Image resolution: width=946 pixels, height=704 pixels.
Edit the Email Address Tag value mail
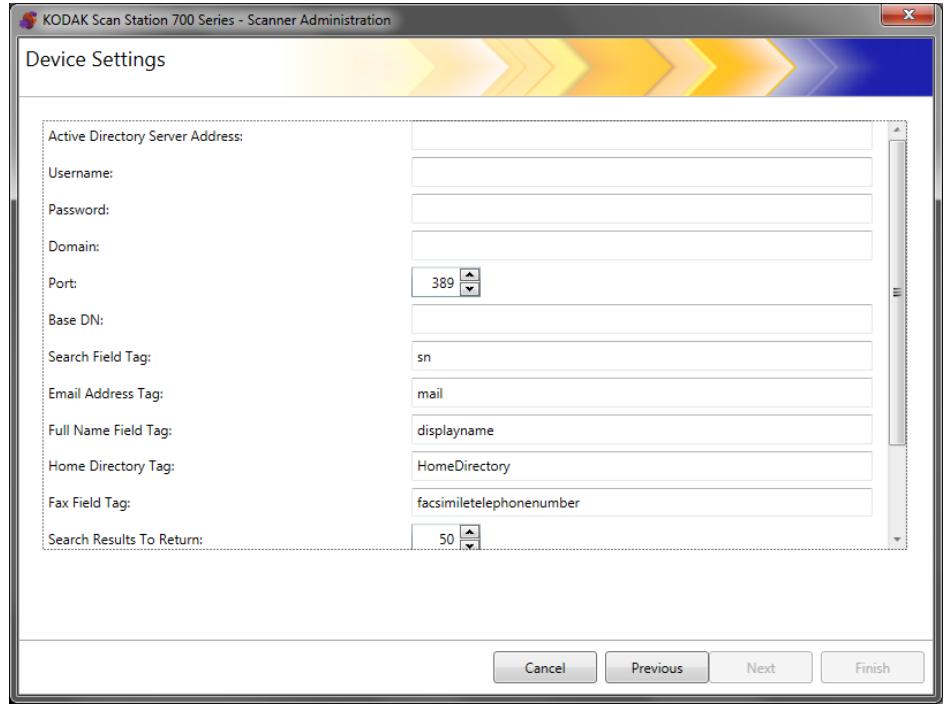point(641,393)
